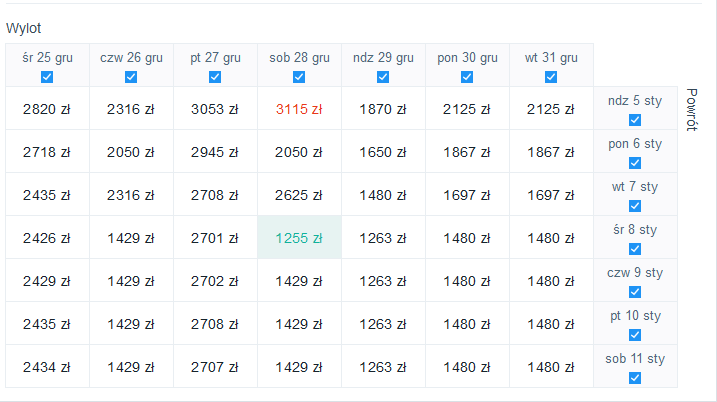Screen dimensions: 717x402
Task: Pick the 2945 zł fare cell
Action: point(215,151)
